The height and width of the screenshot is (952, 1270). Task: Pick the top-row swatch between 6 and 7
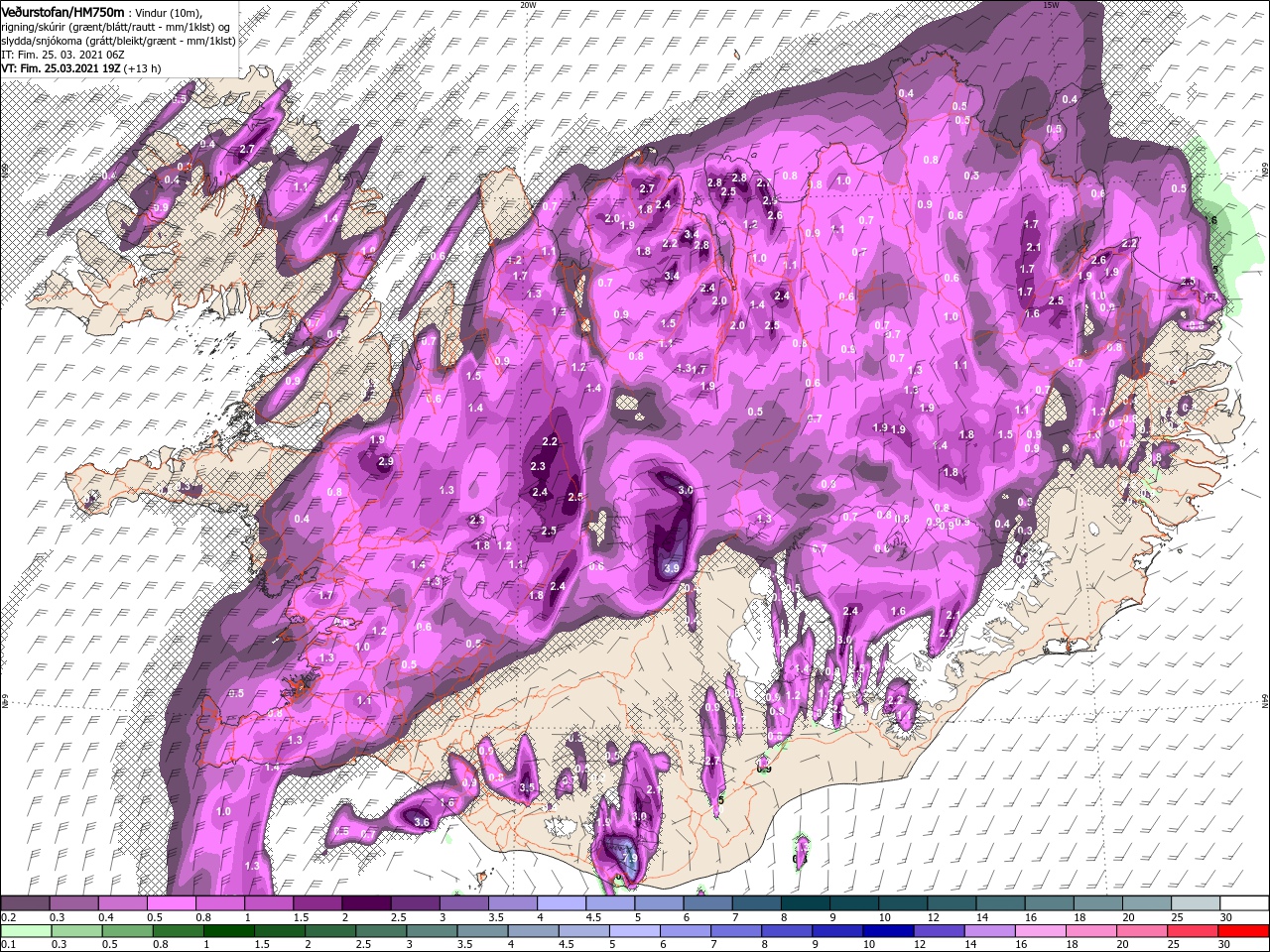[x=708, y=903]
